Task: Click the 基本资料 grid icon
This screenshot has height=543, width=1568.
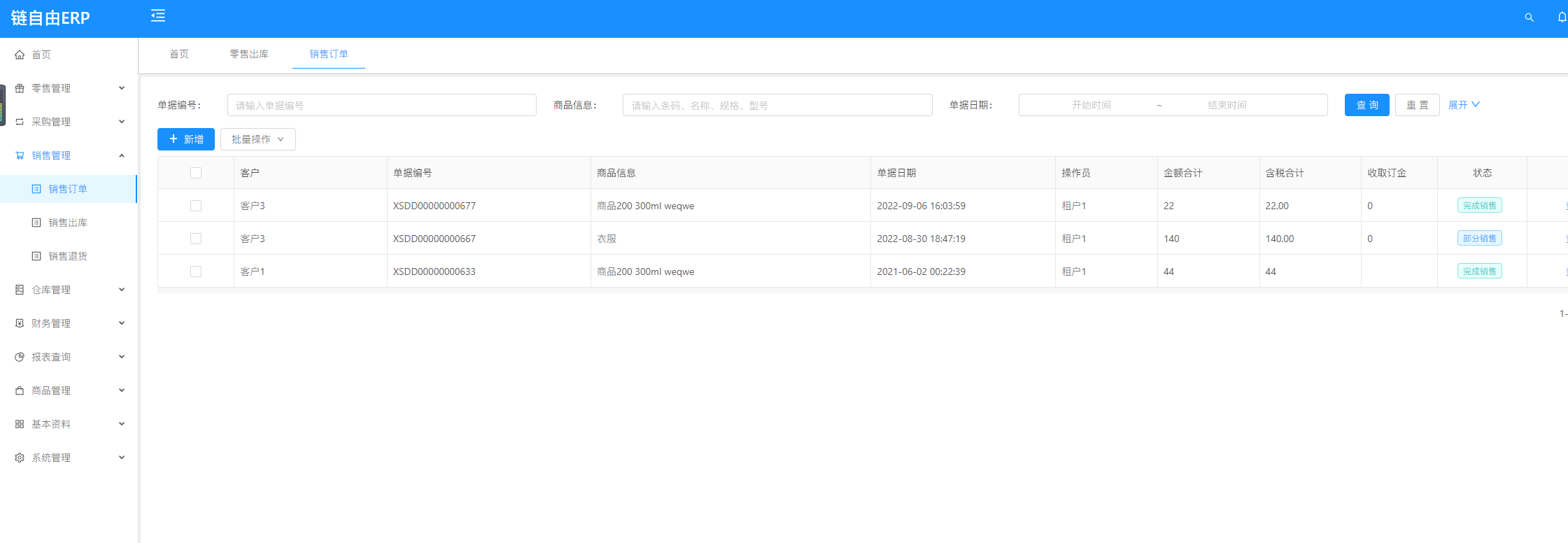Action: tap(20, 424)
